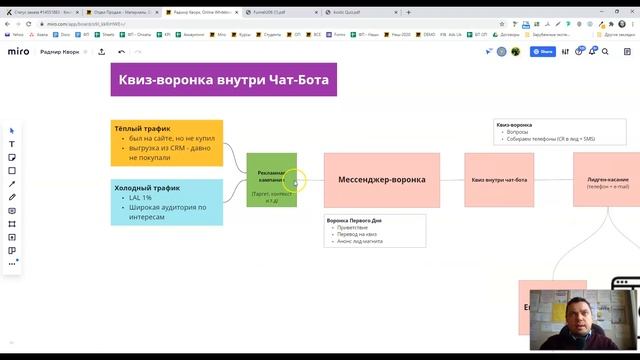The height and width of the screenshot is (360, 640).
Task: Select the Comment tool
Action: tap(12, 211)
